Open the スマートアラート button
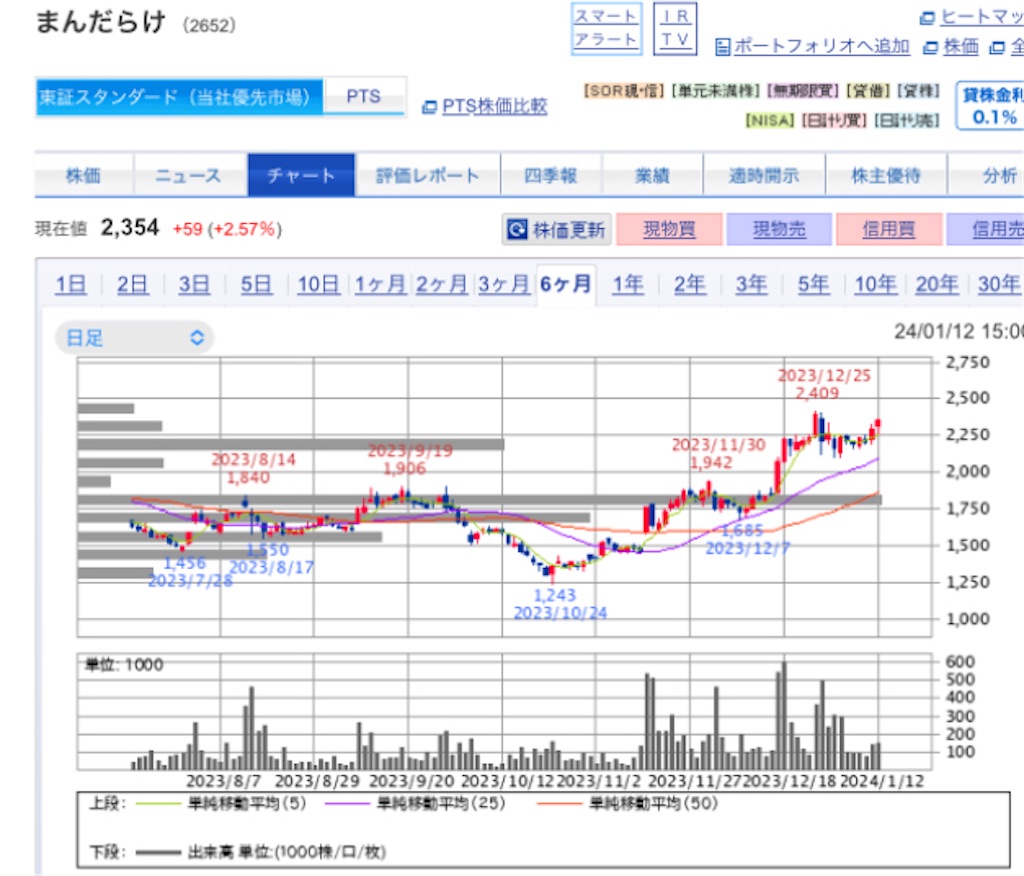The height and width of the screenshot is (876, 1024). point(606,29)
